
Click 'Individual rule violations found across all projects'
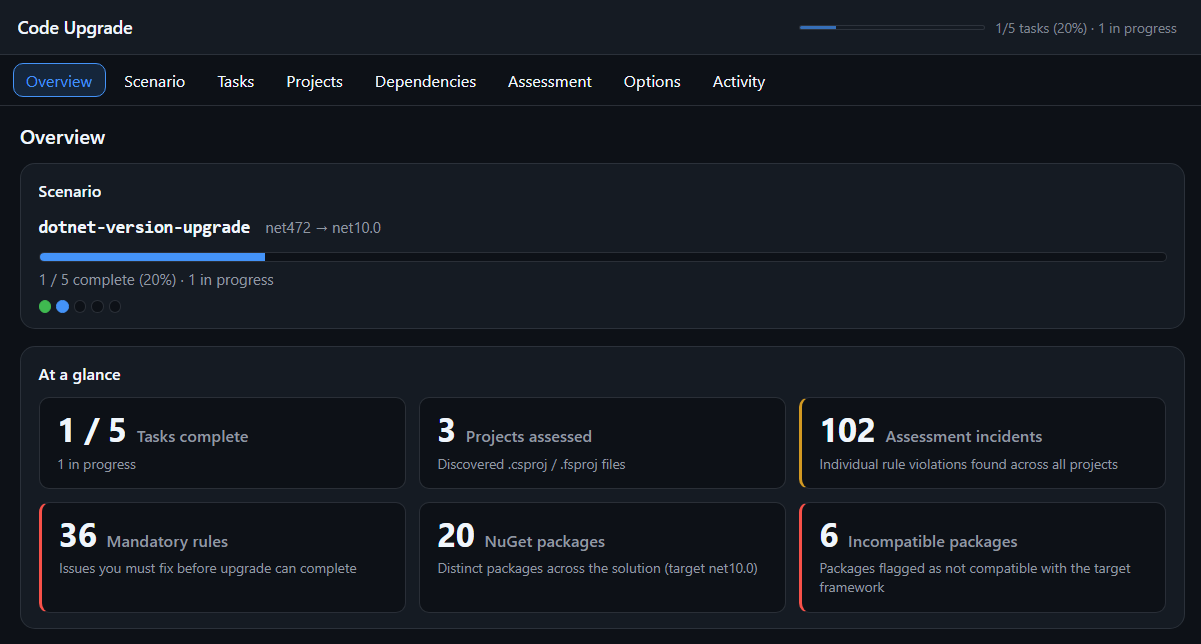point(969,464)
